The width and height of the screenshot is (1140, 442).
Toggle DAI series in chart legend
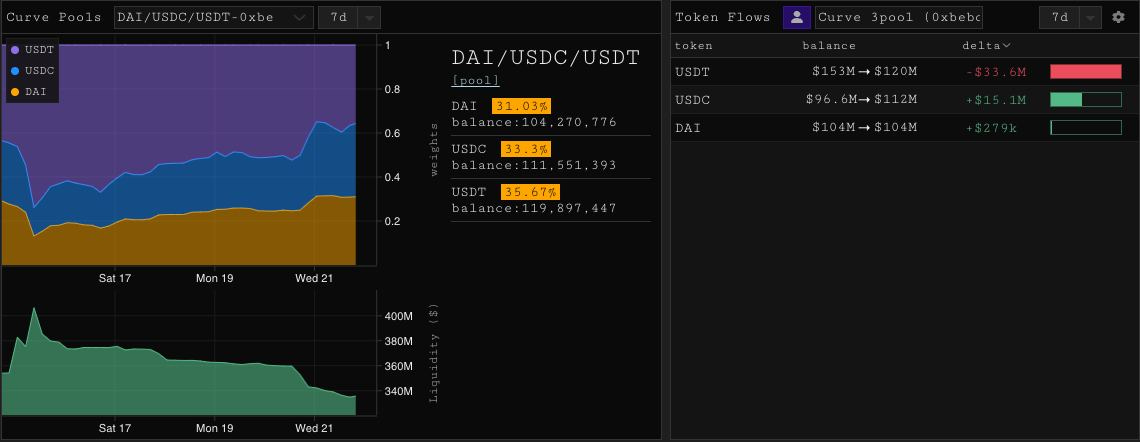(28, 92)
